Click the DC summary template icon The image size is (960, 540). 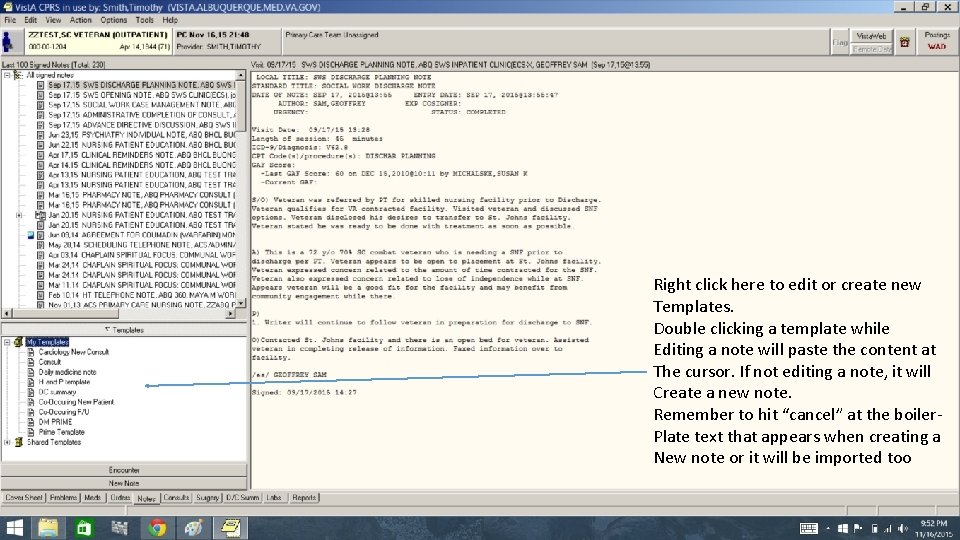(x=31, y=392)
